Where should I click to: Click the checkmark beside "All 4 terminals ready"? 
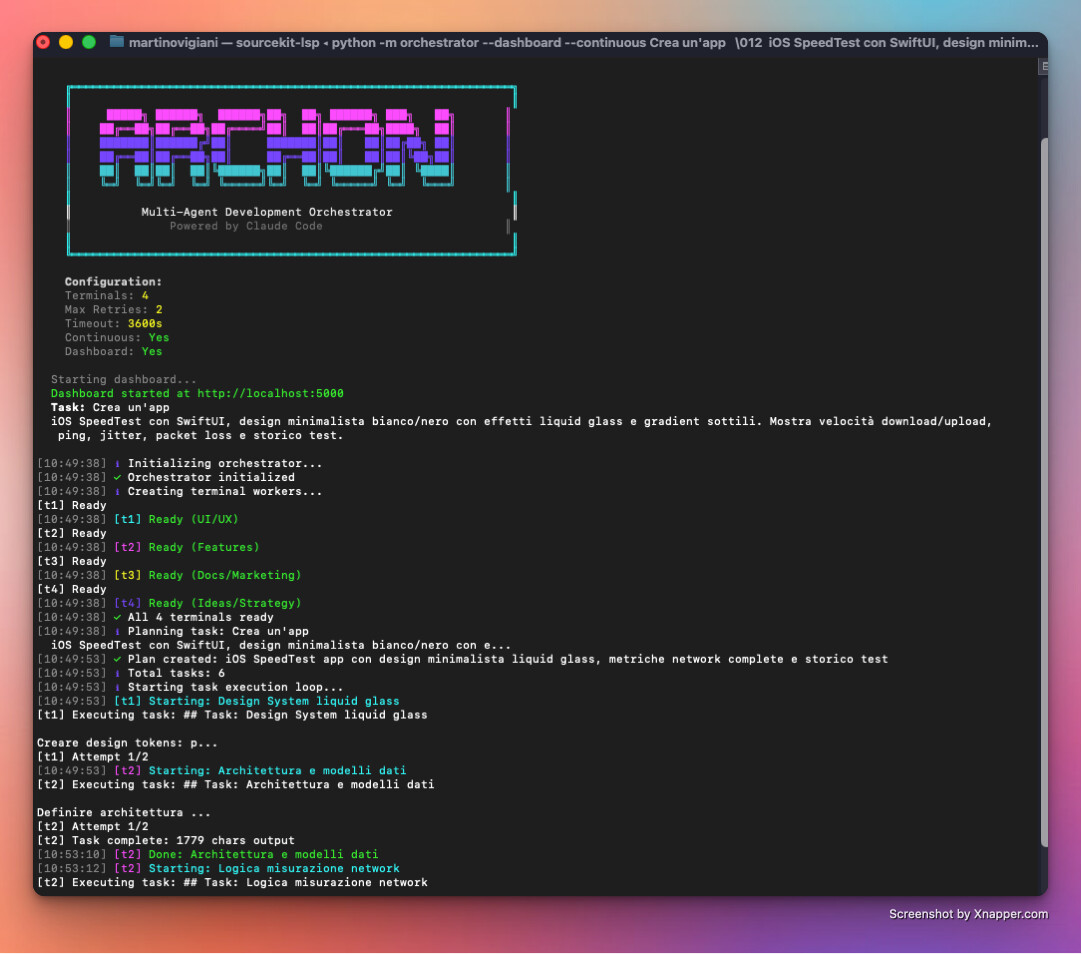[117, 618]
